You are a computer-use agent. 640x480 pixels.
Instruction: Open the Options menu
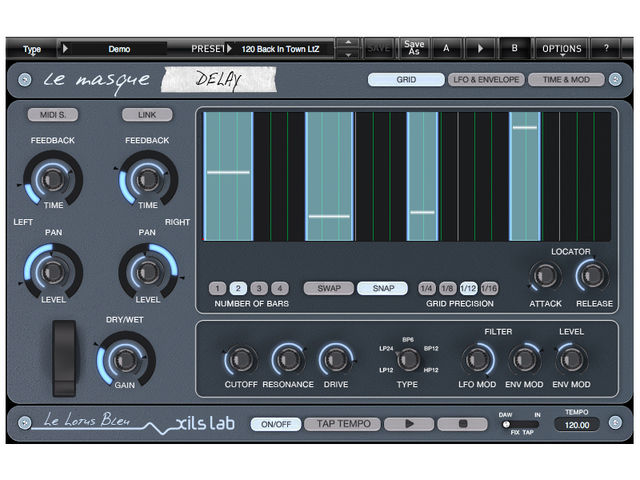[562, 49]
